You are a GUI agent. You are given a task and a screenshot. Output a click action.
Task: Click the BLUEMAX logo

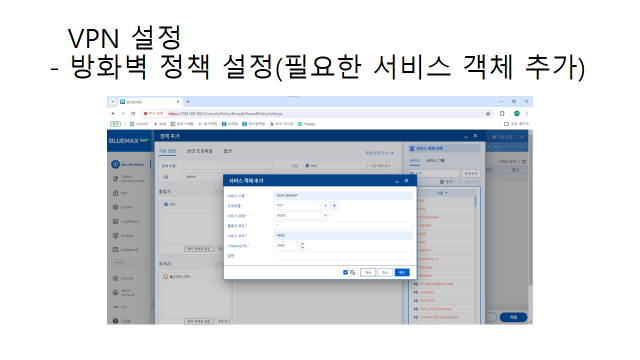pos(129,140)
